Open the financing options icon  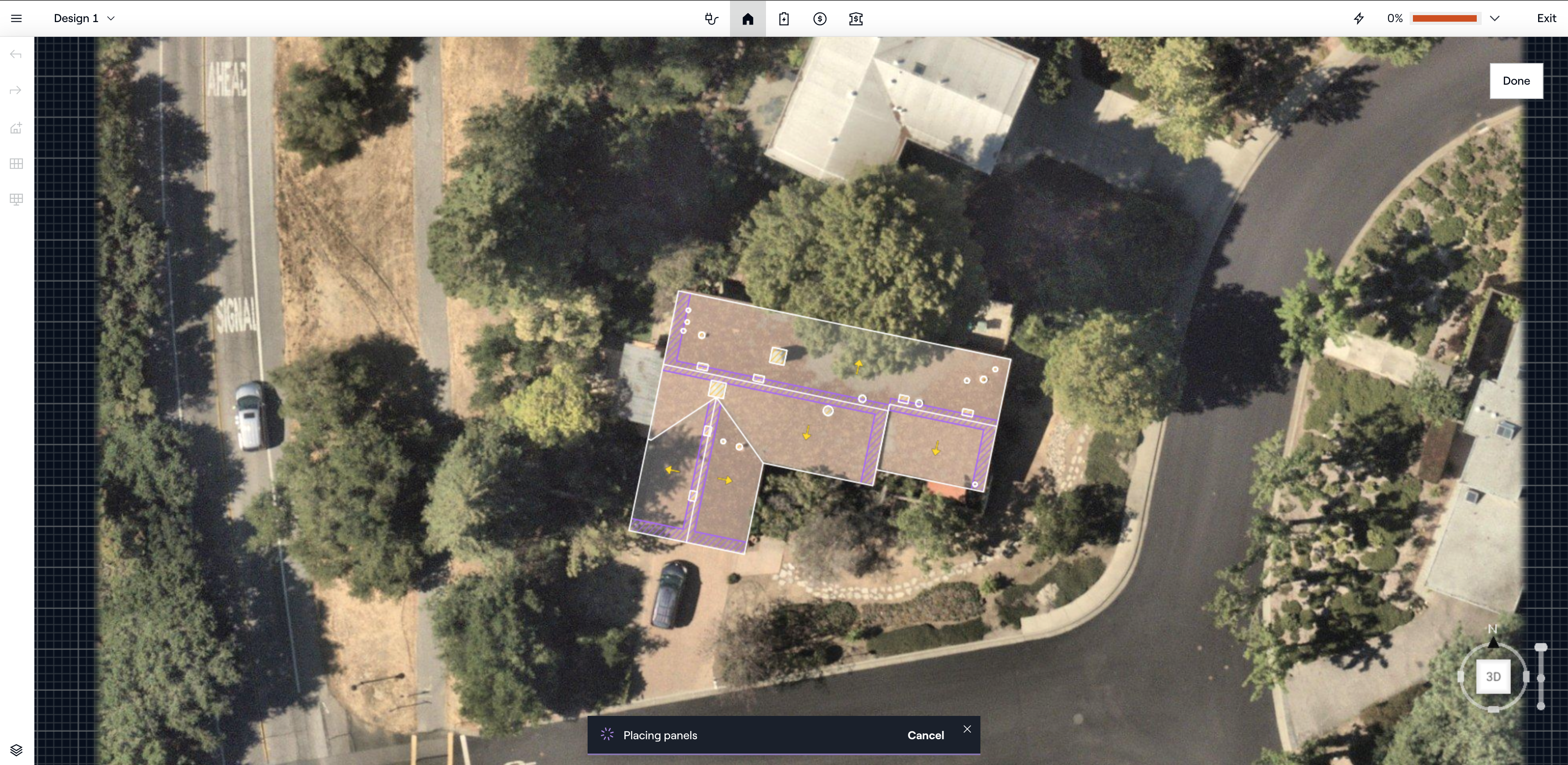click(x=856, y=19)
